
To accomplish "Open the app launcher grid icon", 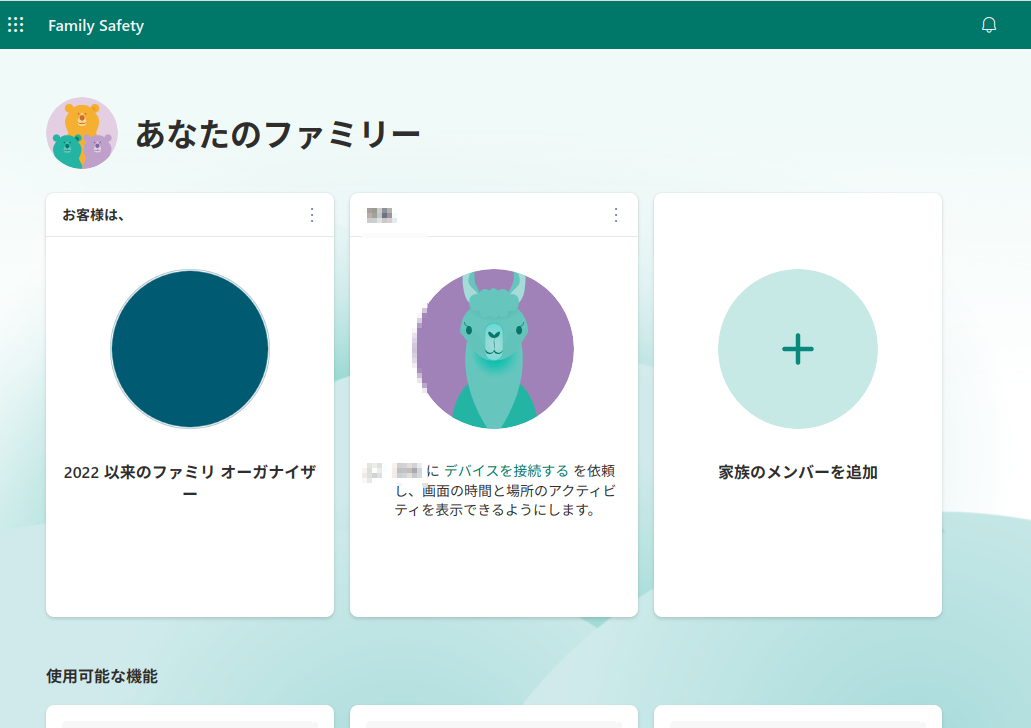I will tap(16, 25).
